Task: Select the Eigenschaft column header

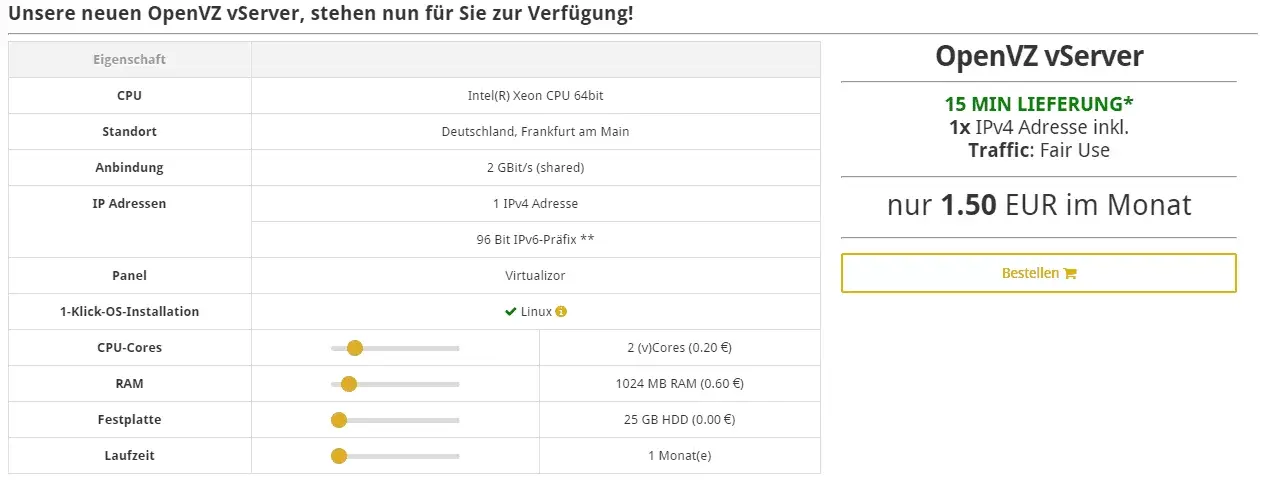Action: [130, 60]
